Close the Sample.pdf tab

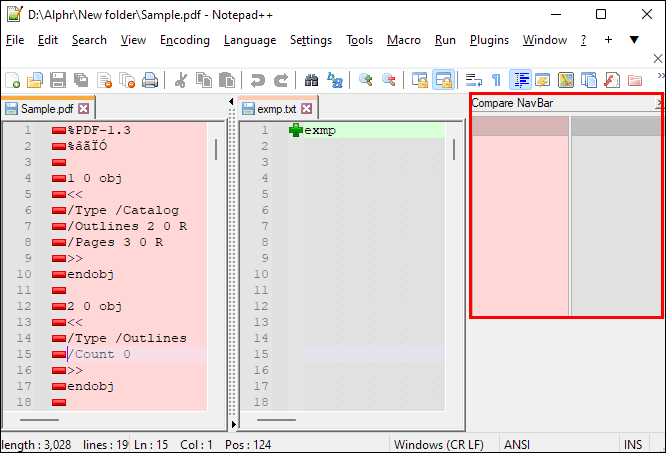pos(84,109)
